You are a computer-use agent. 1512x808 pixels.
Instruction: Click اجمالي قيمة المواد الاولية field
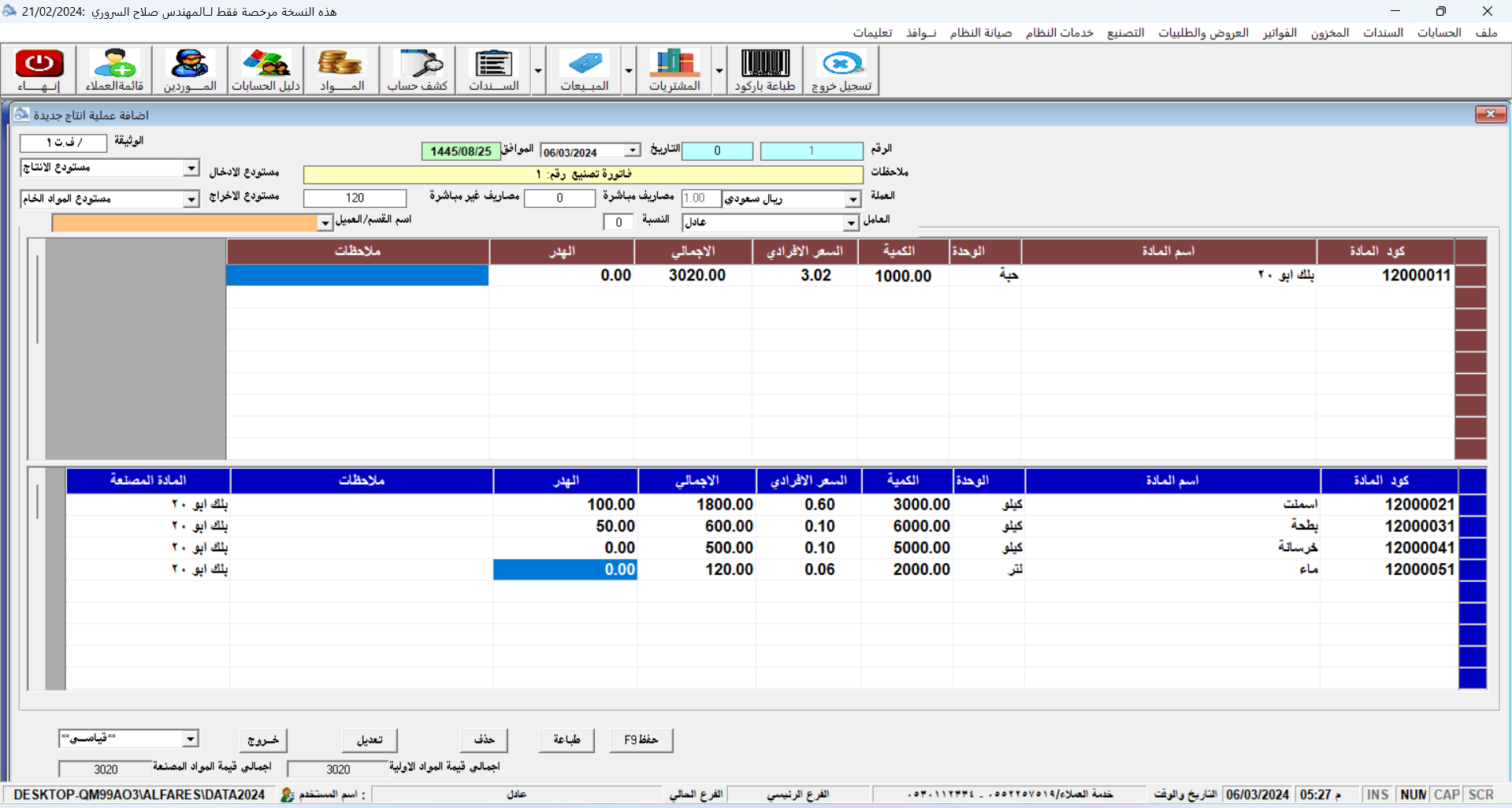[x=338, y=769]
